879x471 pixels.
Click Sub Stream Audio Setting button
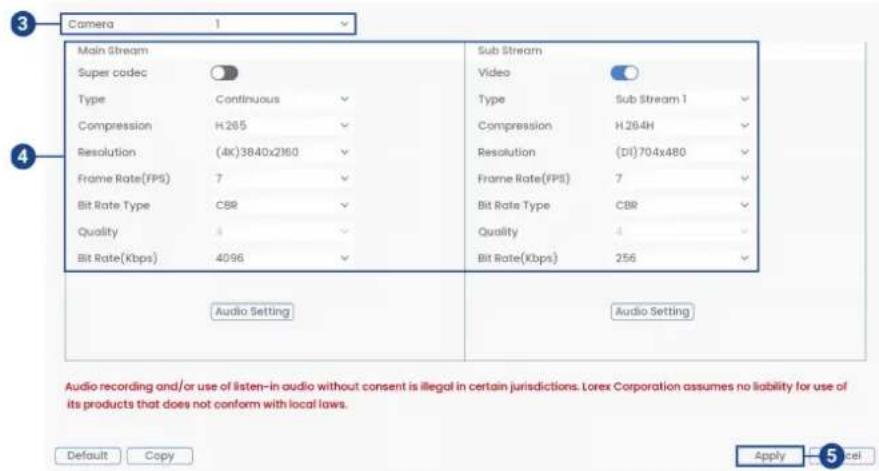coord(652,312)
